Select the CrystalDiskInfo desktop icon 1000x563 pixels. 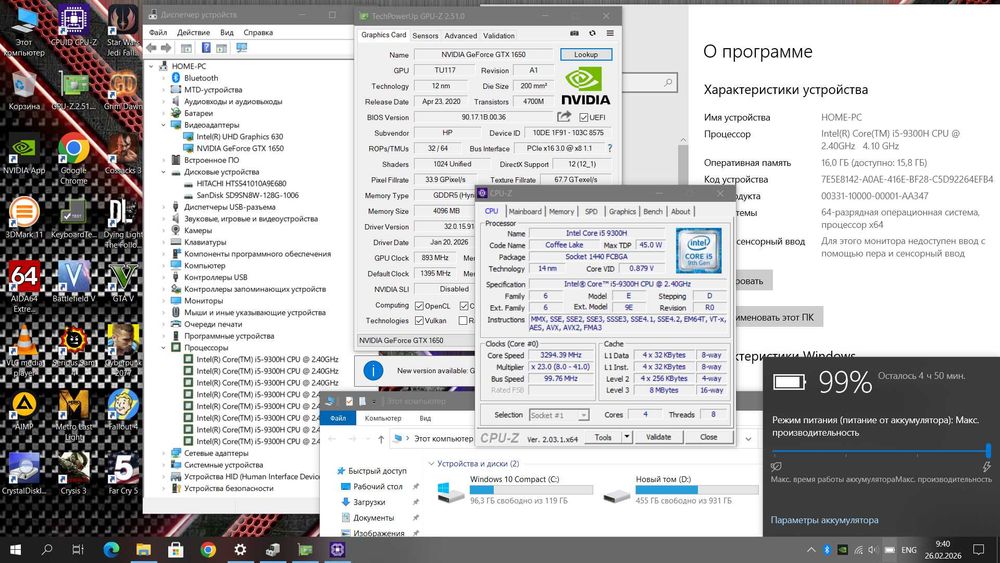click(24, 473)
